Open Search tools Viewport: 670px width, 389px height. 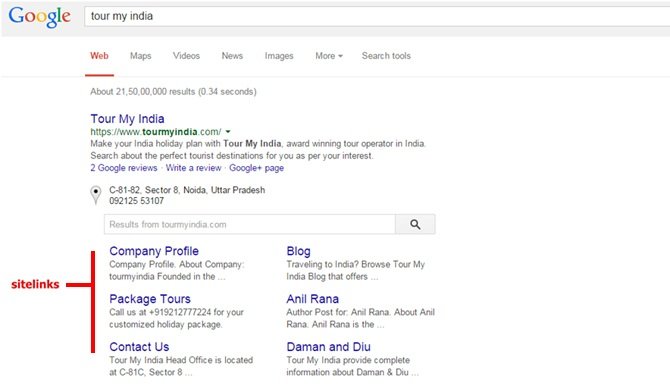point(386,56)
